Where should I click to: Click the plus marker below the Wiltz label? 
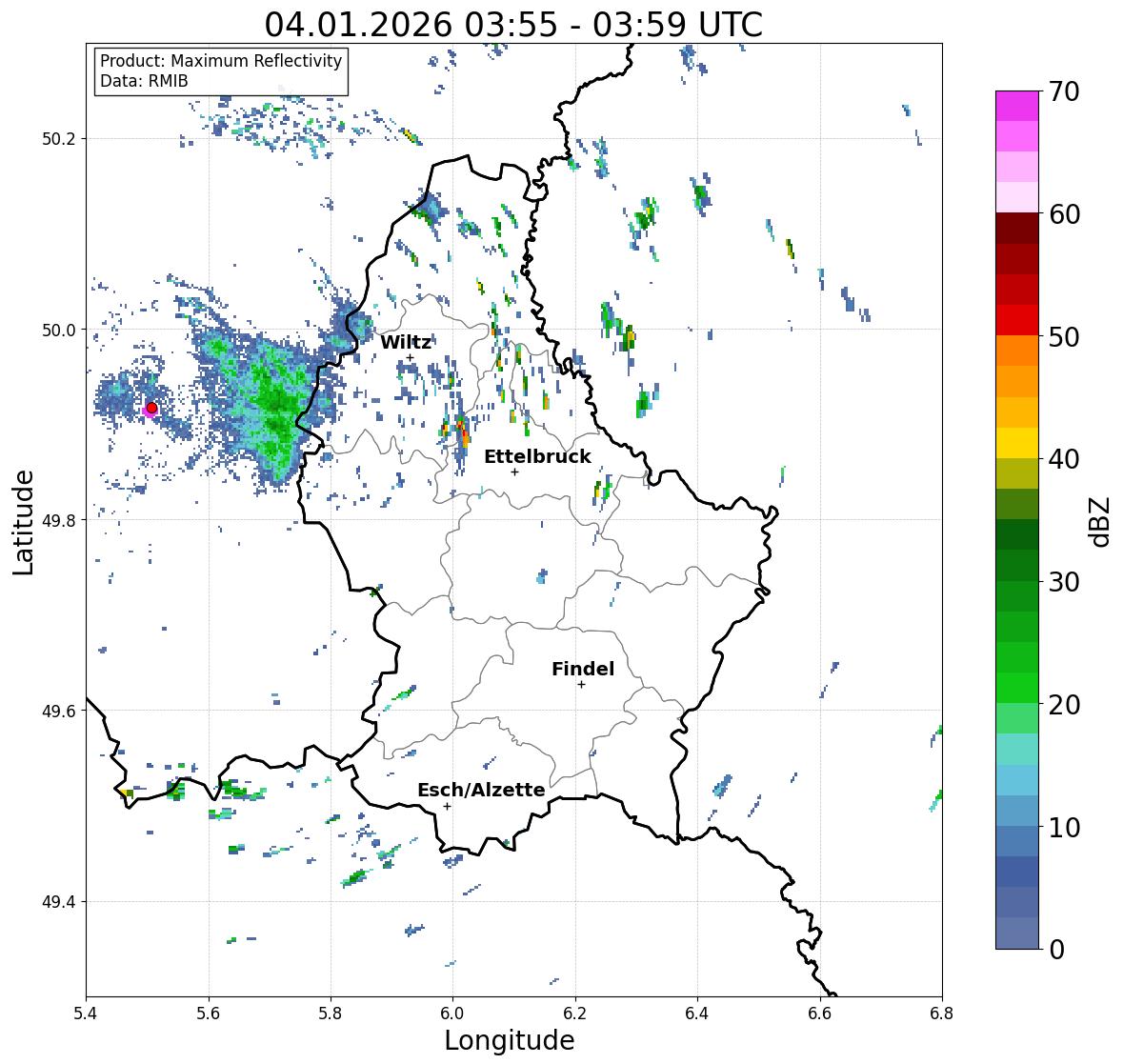pos(410,358)
